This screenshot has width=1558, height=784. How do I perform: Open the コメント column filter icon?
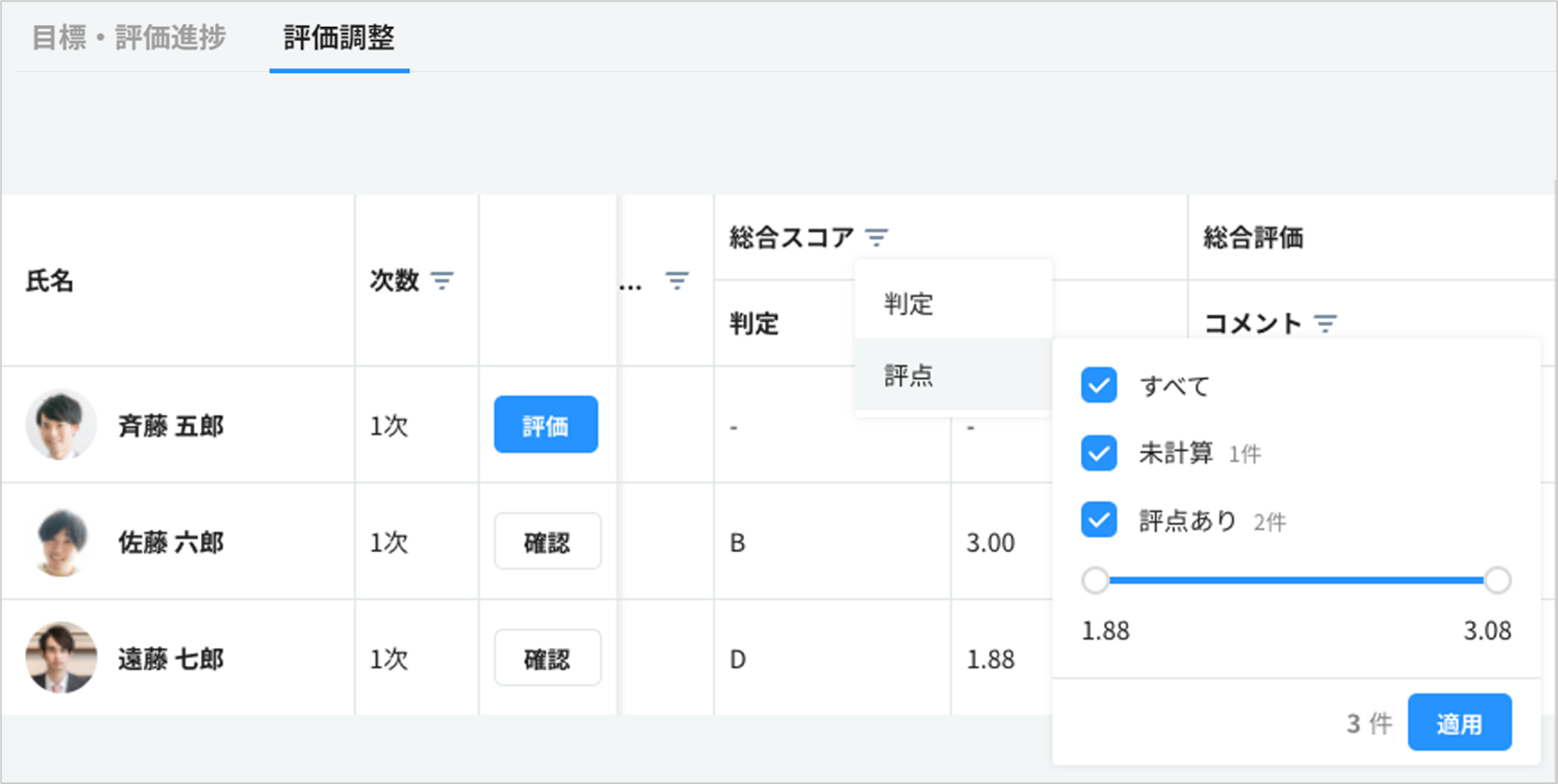[1326, 322]
